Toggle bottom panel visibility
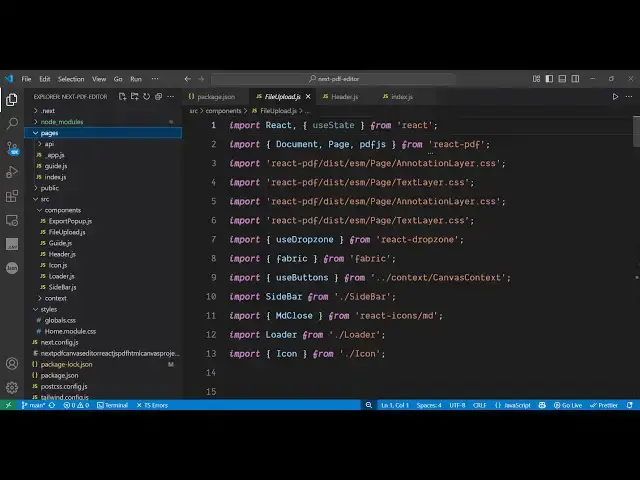This screenshot has width=640, height=480. pos(562,79)
